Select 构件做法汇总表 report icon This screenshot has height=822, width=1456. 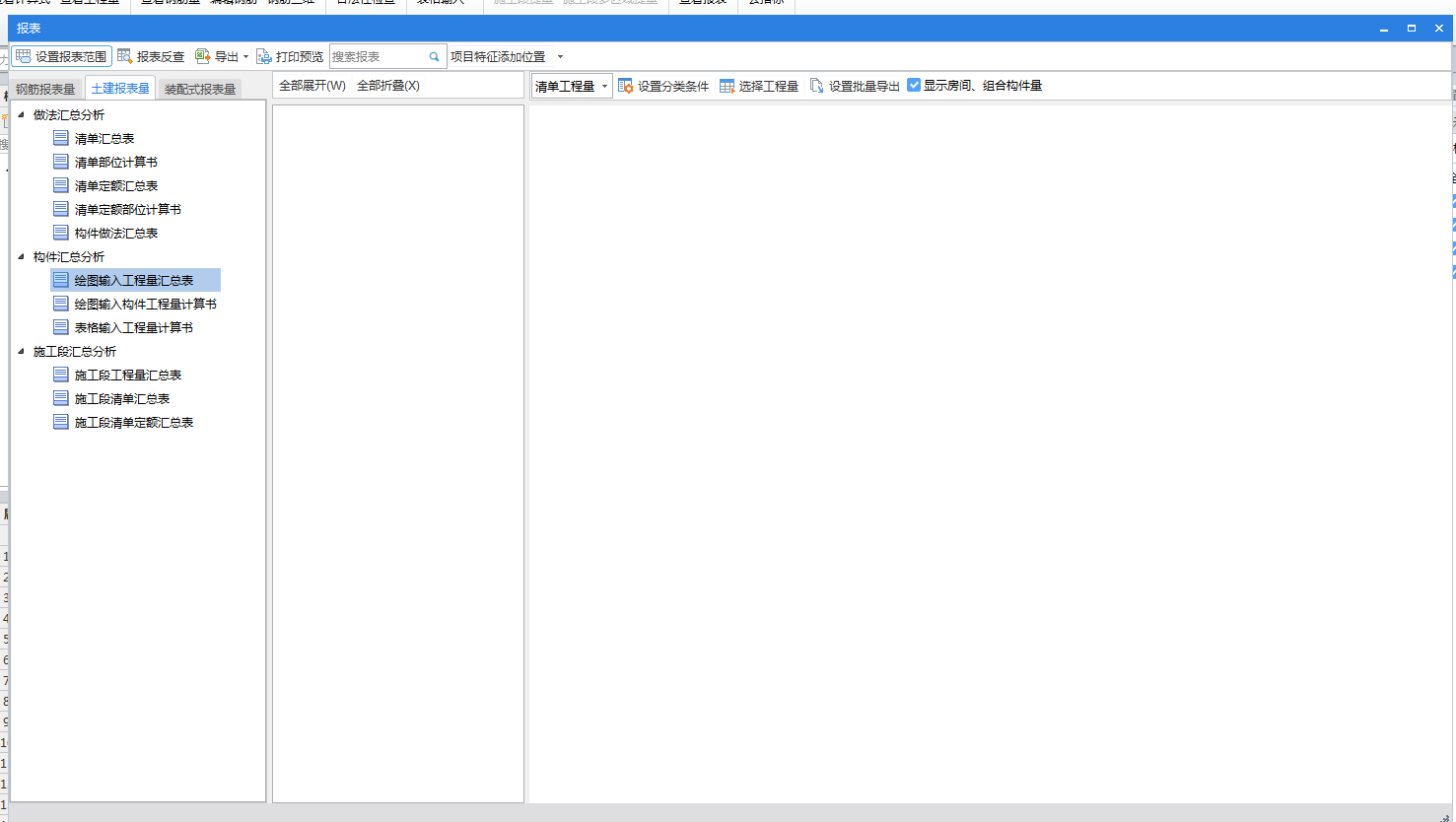61,233
